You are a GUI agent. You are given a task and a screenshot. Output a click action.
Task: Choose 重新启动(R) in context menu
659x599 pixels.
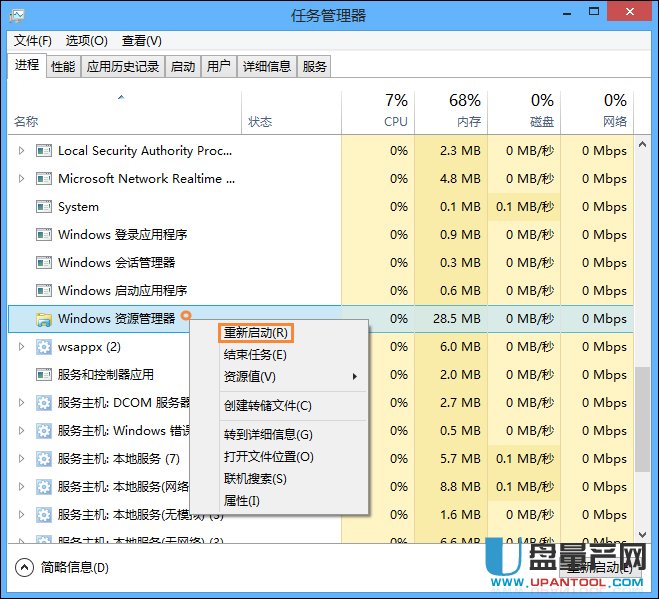pyautogui.click(x=256, y=333)
